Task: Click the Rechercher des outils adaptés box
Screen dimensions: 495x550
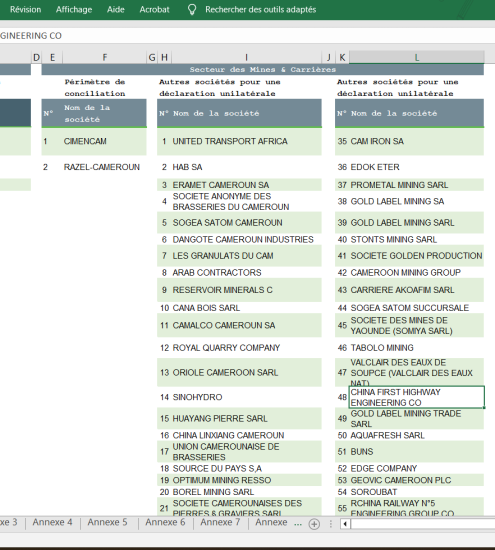Action: [260, 9]
